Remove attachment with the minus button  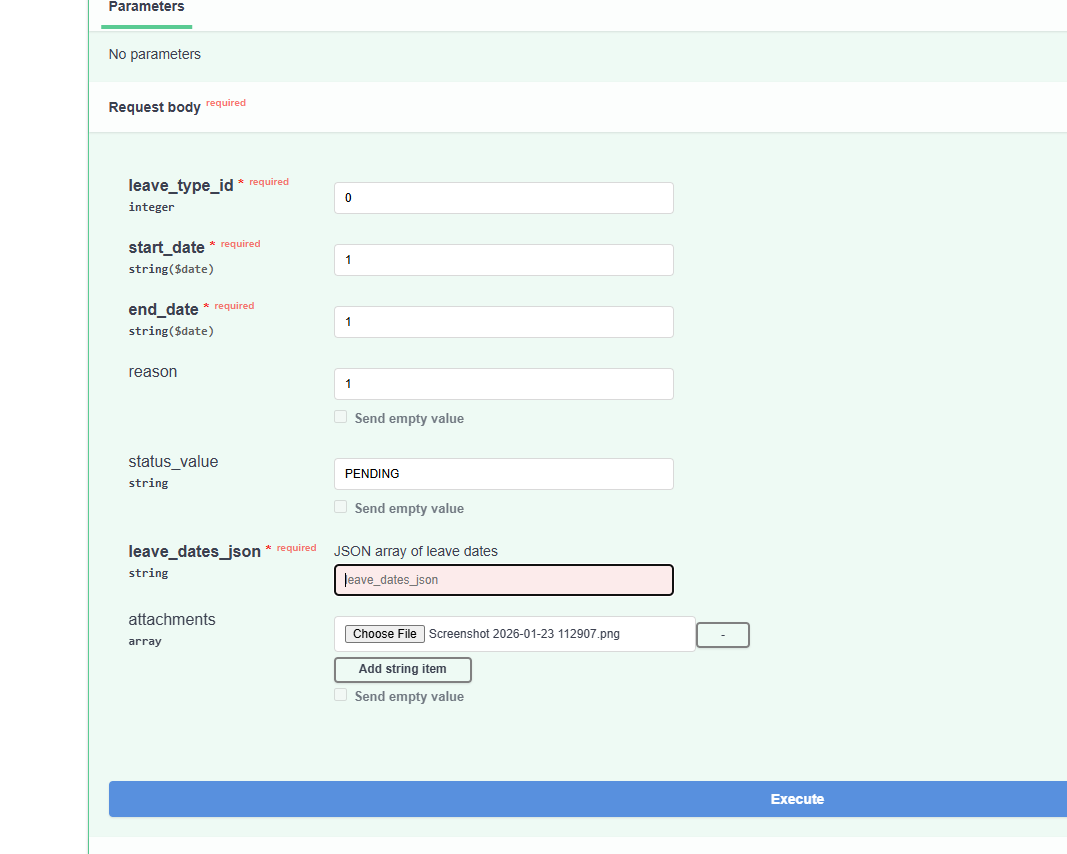(722, 635)
